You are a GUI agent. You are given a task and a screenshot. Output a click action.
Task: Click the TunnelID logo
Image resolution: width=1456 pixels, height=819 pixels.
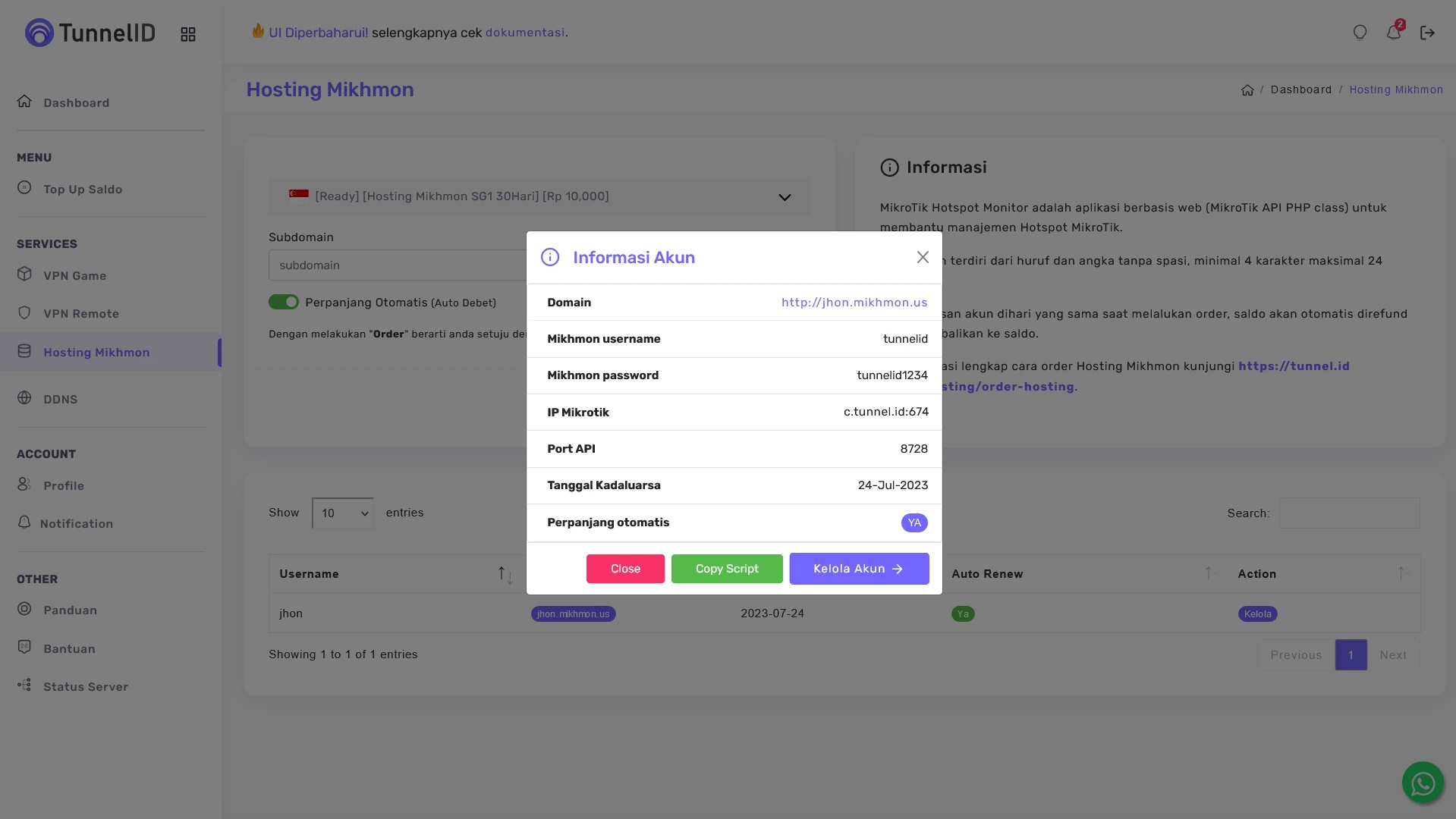pos(90,33)
